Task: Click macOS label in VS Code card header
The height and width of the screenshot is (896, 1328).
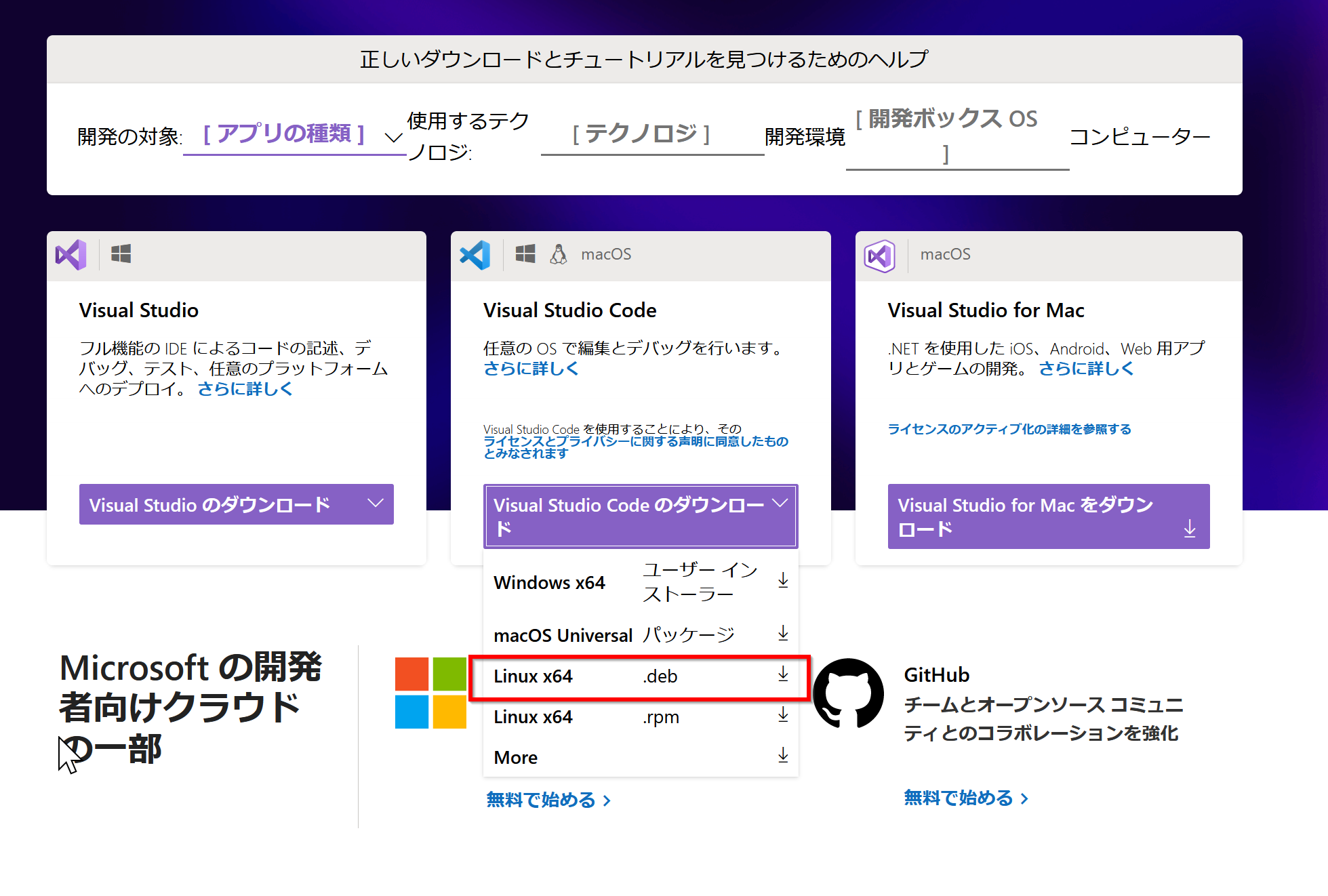Action: click(x=606, y=254)
